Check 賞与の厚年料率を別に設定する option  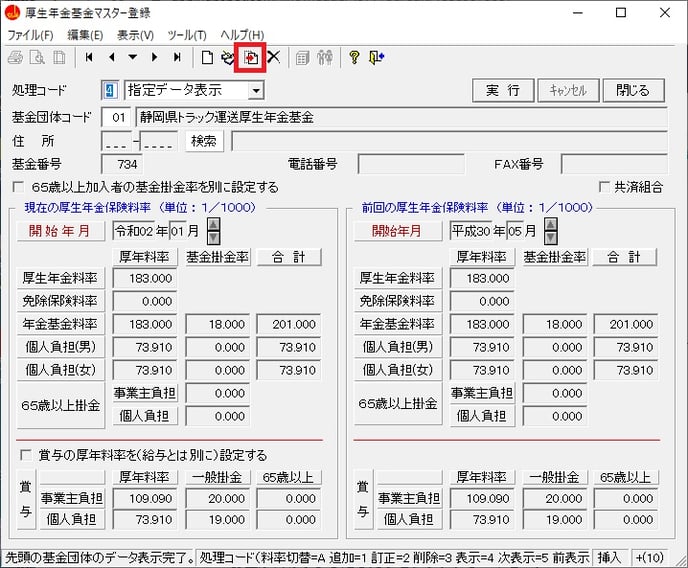(26, 455)
